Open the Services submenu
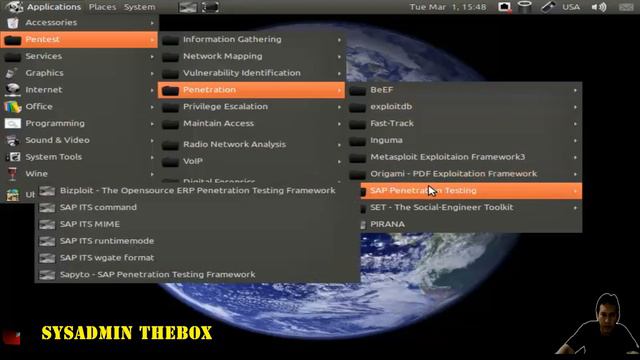640x360 pixels. tap(79, 56)
